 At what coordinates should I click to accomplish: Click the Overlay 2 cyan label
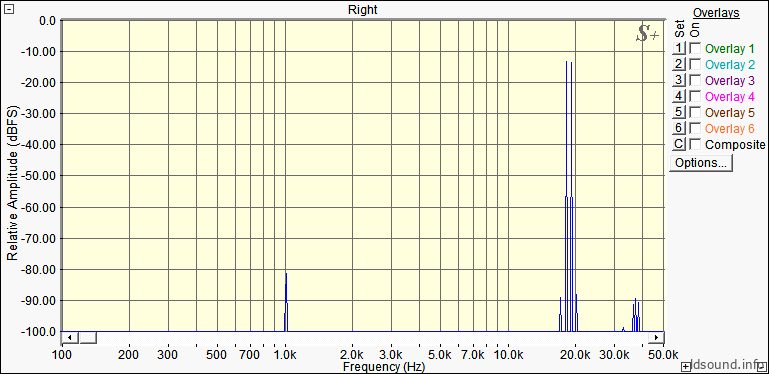point(730,65)
